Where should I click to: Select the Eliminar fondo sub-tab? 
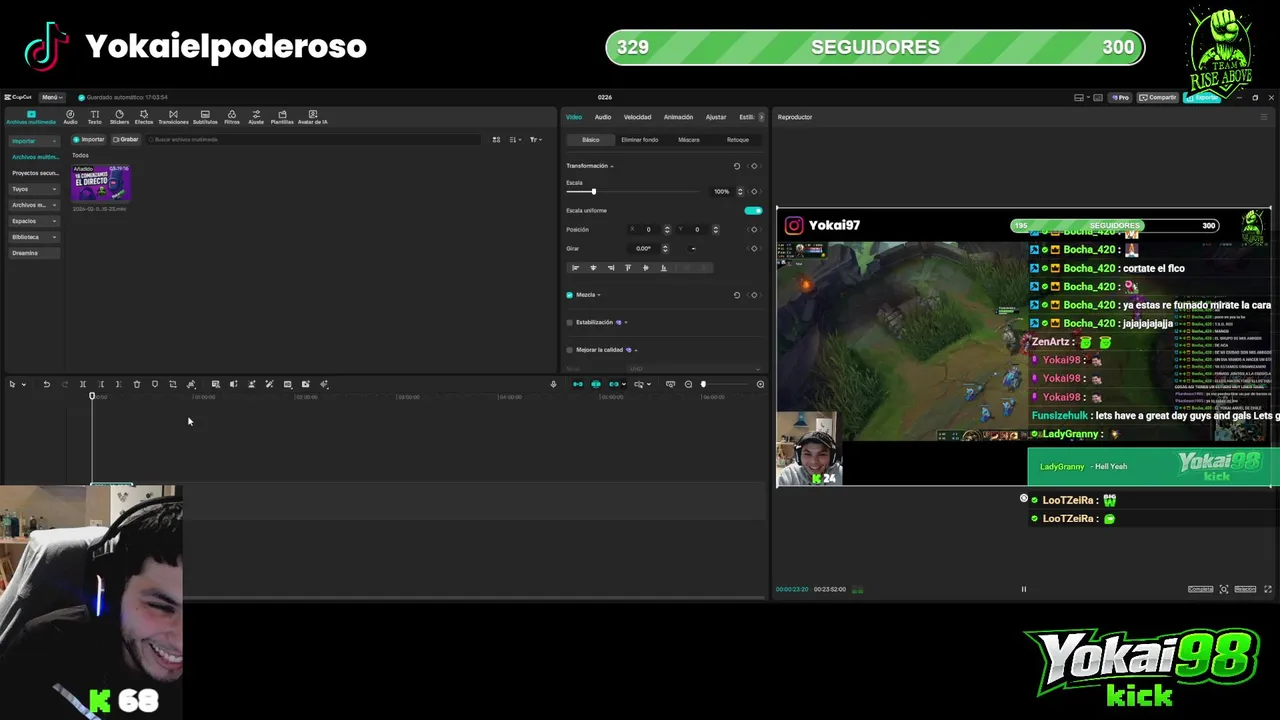[640, 140]
